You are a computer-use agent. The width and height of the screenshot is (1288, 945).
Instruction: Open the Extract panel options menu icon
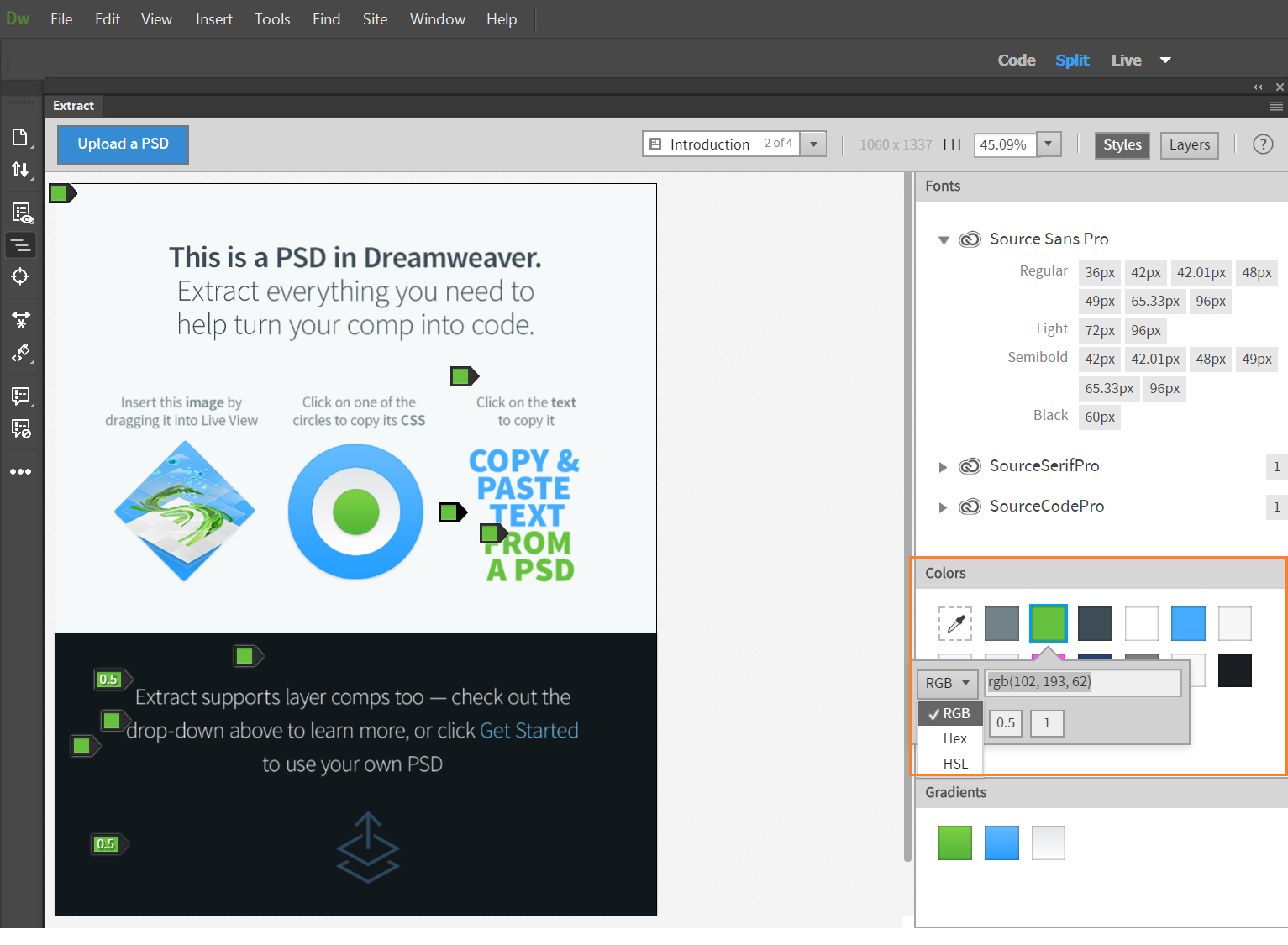1276,106
